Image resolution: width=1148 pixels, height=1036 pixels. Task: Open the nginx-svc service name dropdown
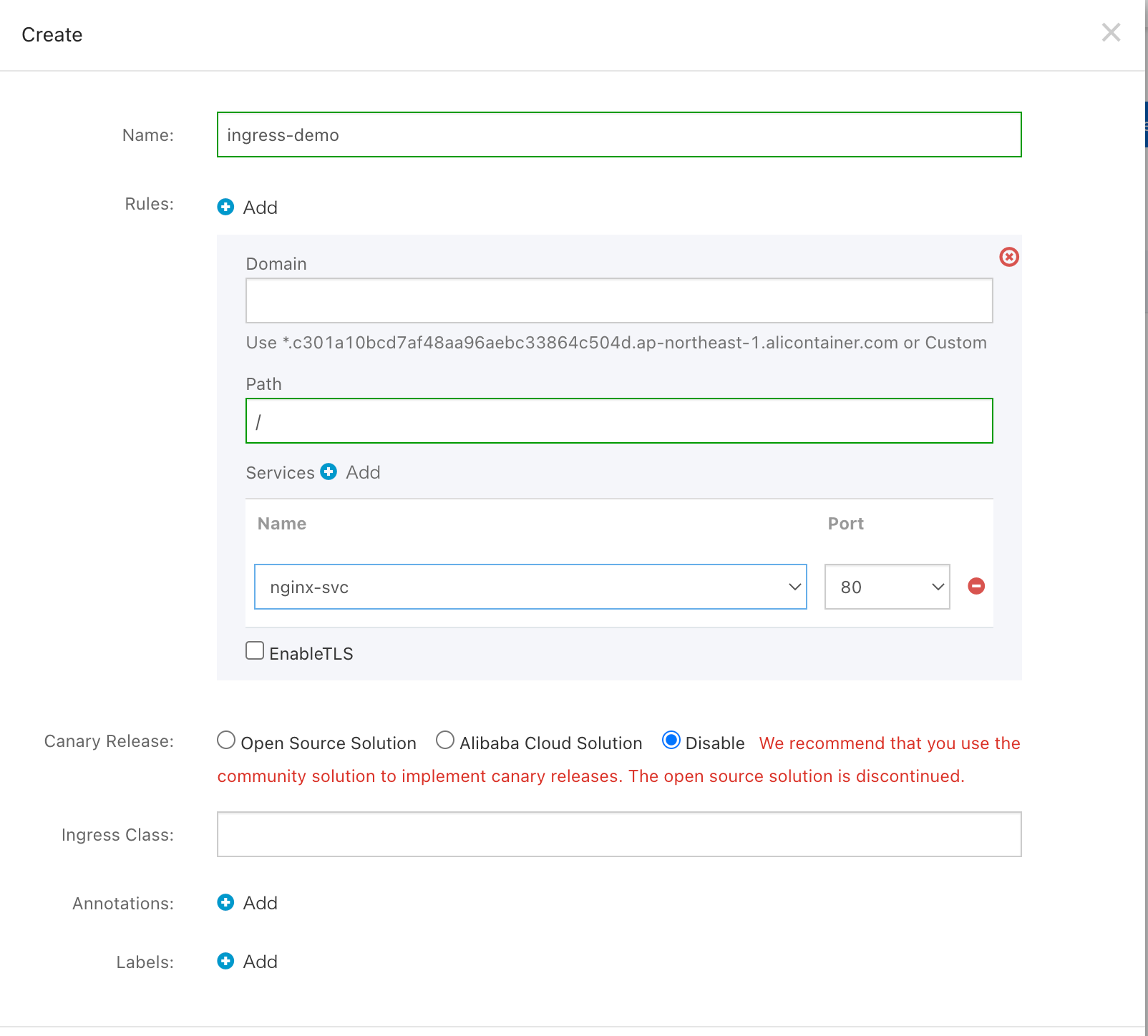(x=530, y=587)
